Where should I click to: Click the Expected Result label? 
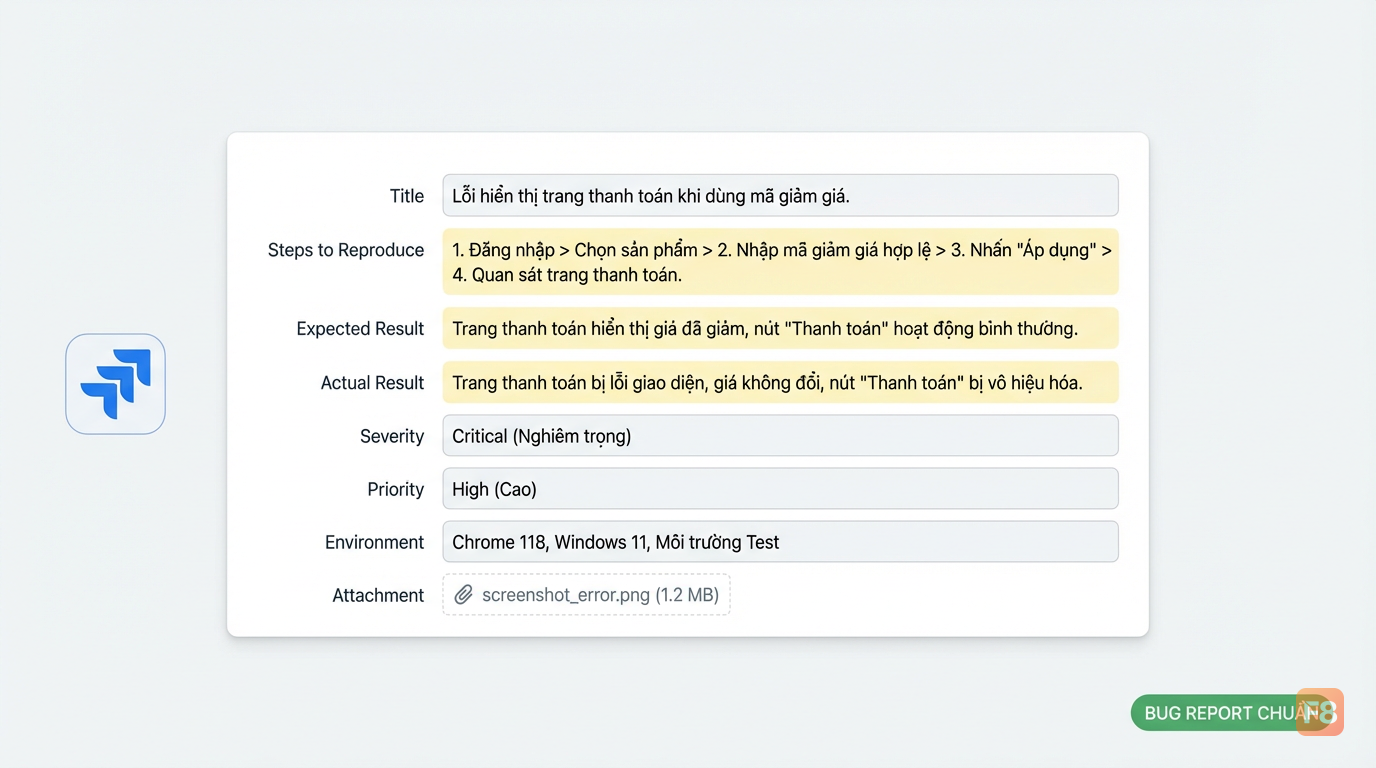[360, 329]
